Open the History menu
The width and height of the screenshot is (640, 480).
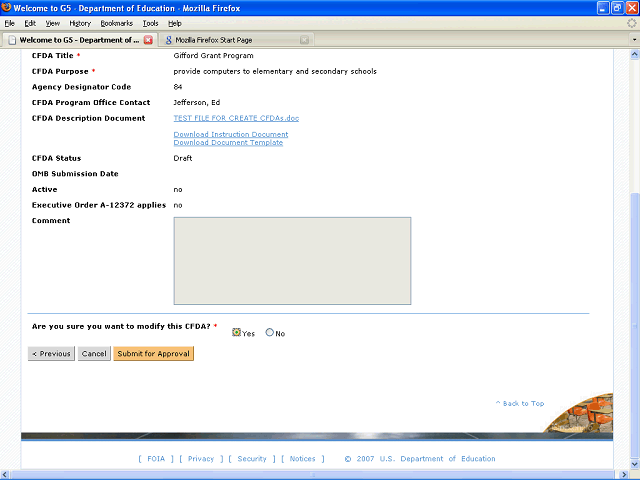(x=80, y=23)
